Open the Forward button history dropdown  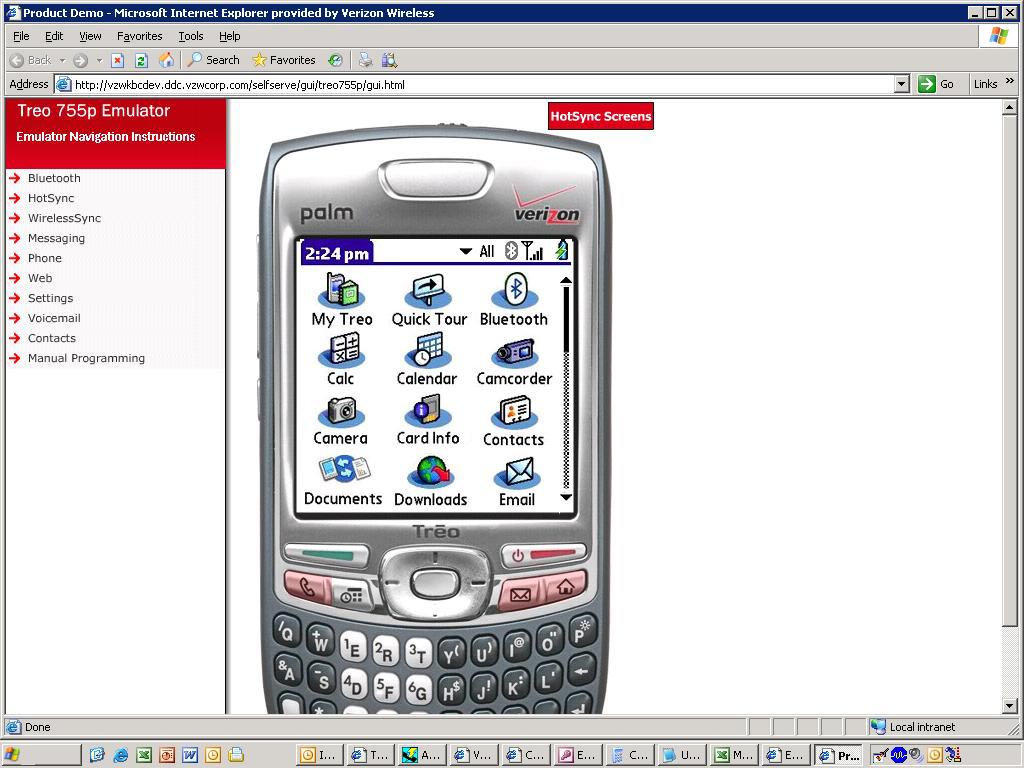(x=99, y=61)
